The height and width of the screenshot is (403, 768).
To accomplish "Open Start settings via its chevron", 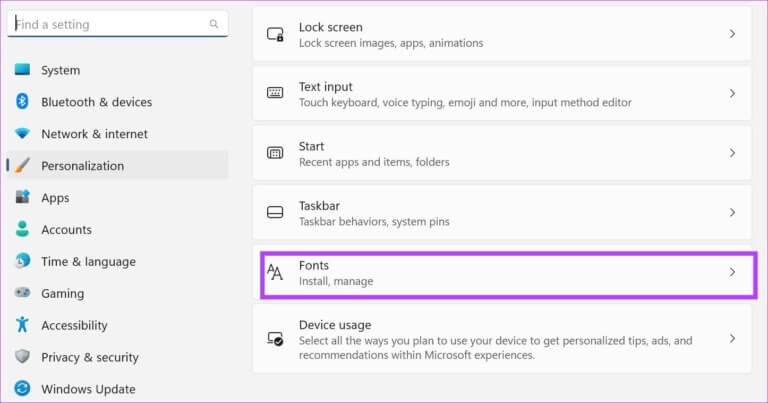I will (x=732, y=153).
